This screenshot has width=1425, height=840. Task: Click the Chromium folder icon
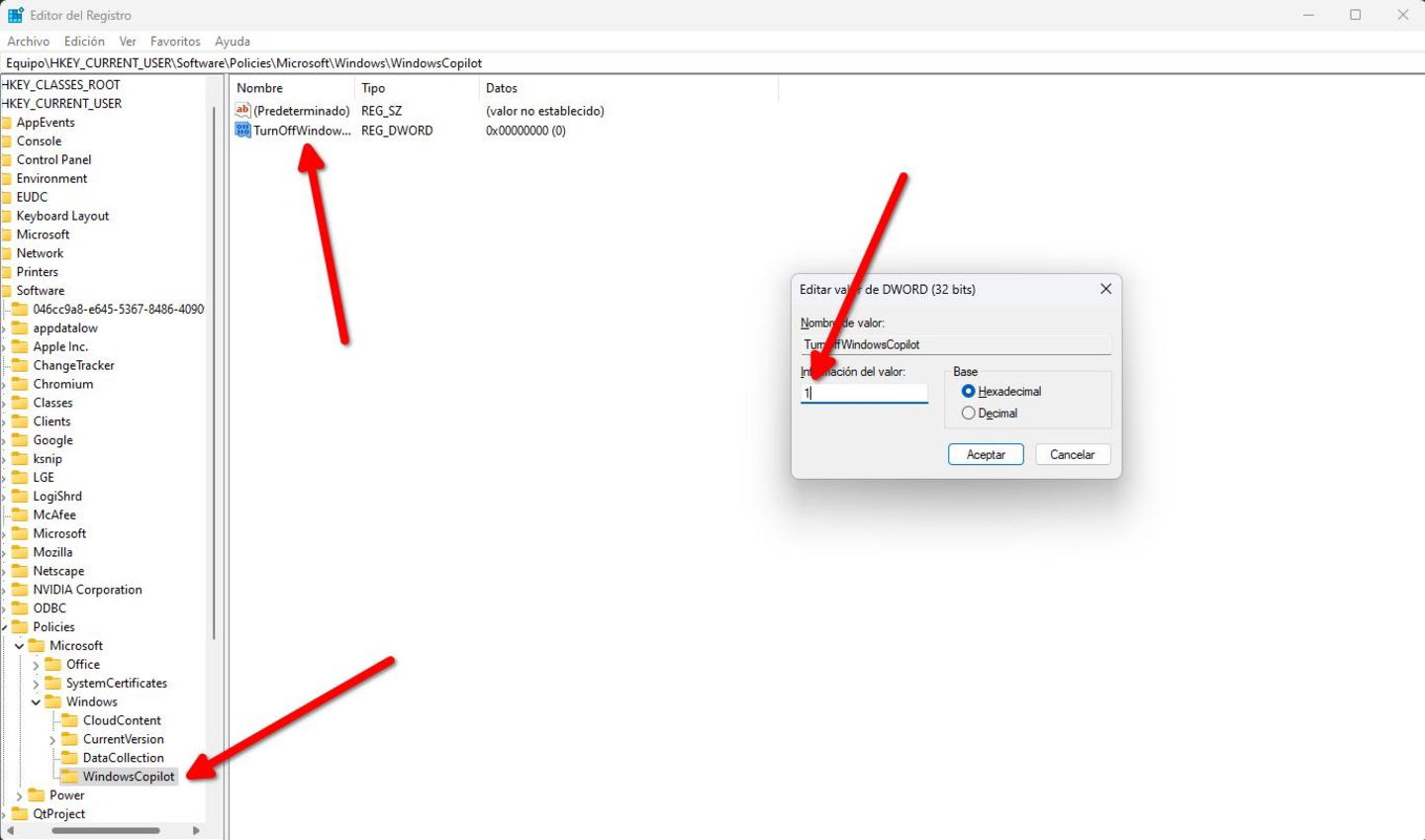click(20, 385)
